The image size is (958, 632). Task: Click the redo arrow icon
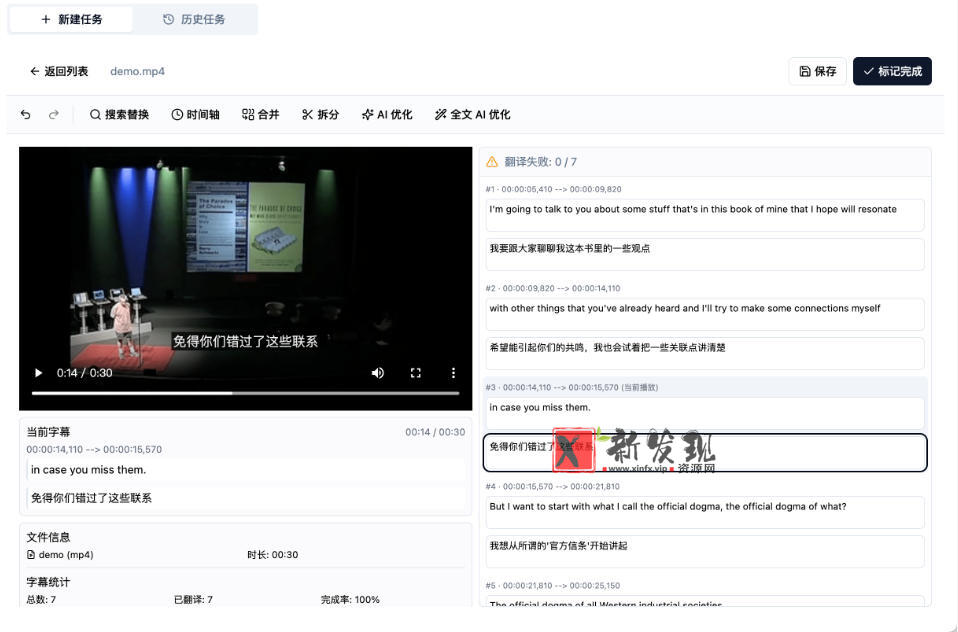click(x=54, y=114)
